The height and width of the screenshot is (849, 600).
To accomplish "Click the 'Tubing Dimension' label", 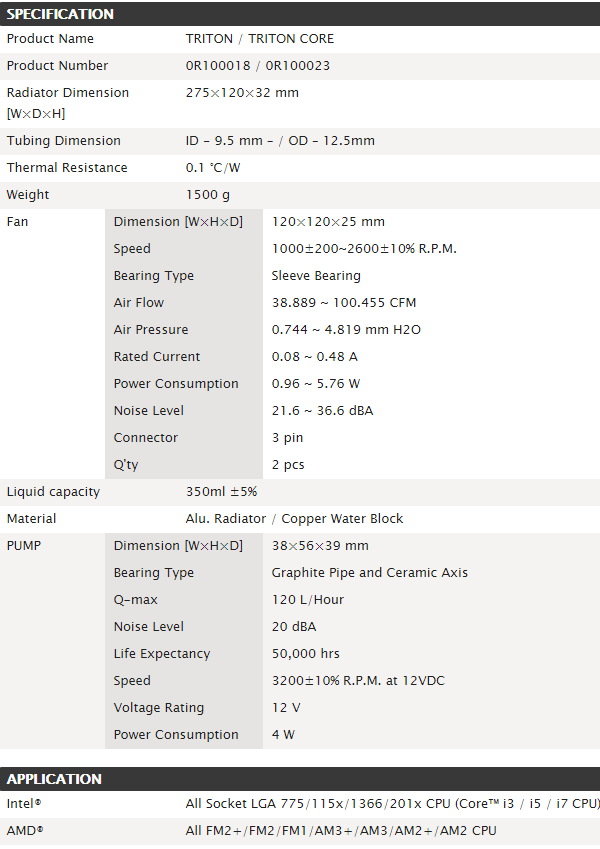I will point(63,141).
